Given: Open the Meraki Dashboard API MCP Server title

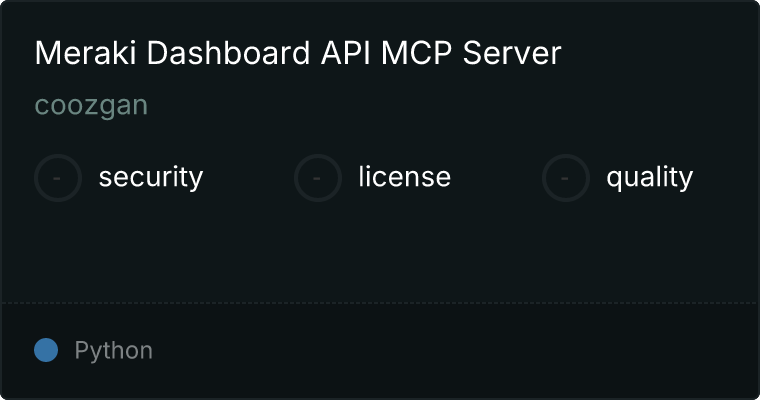Looking at the screenshot, I should tap(298, 52).
